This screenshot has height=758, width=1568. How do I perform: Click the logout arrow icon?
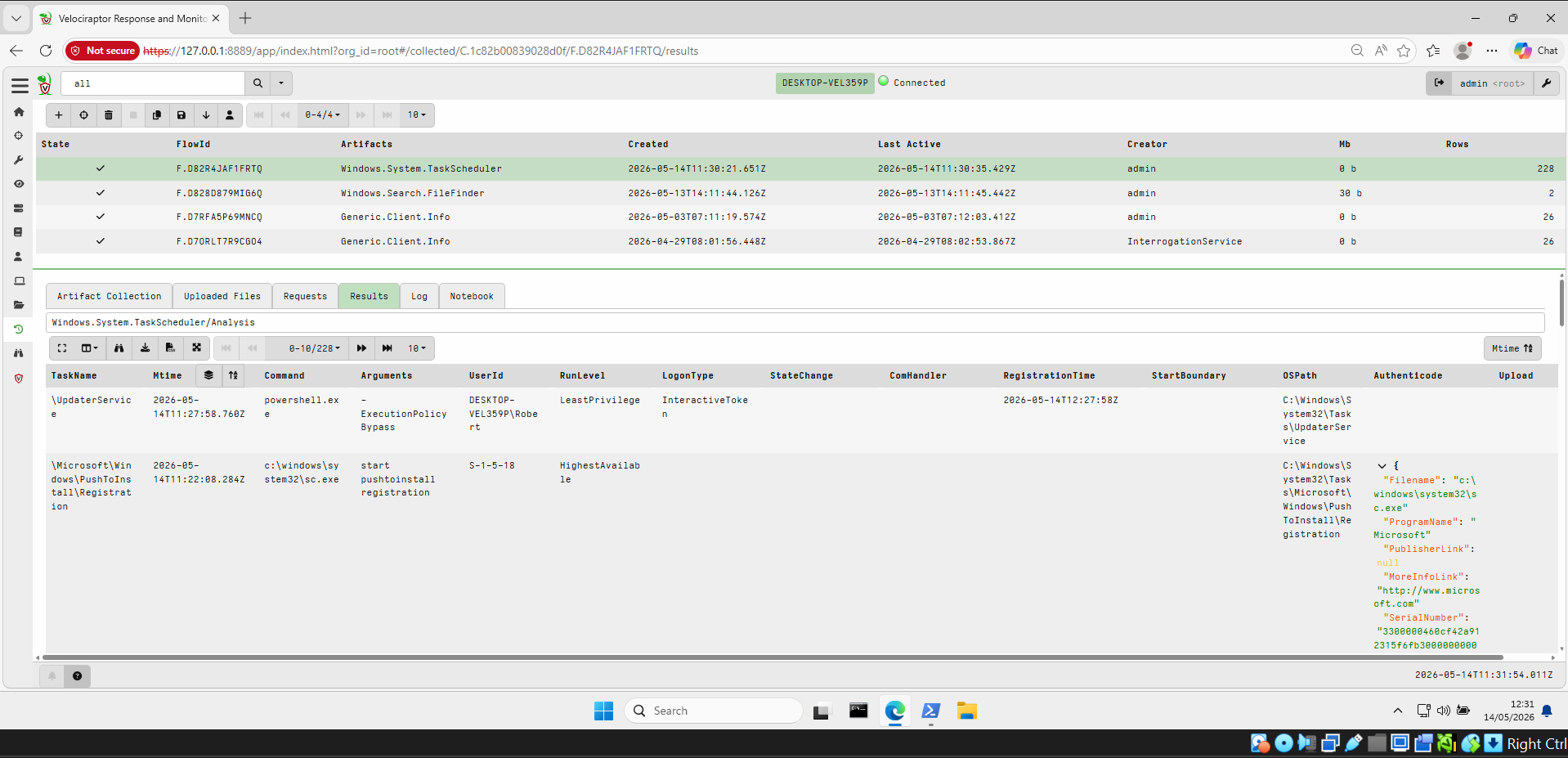tap(1439, 83)
